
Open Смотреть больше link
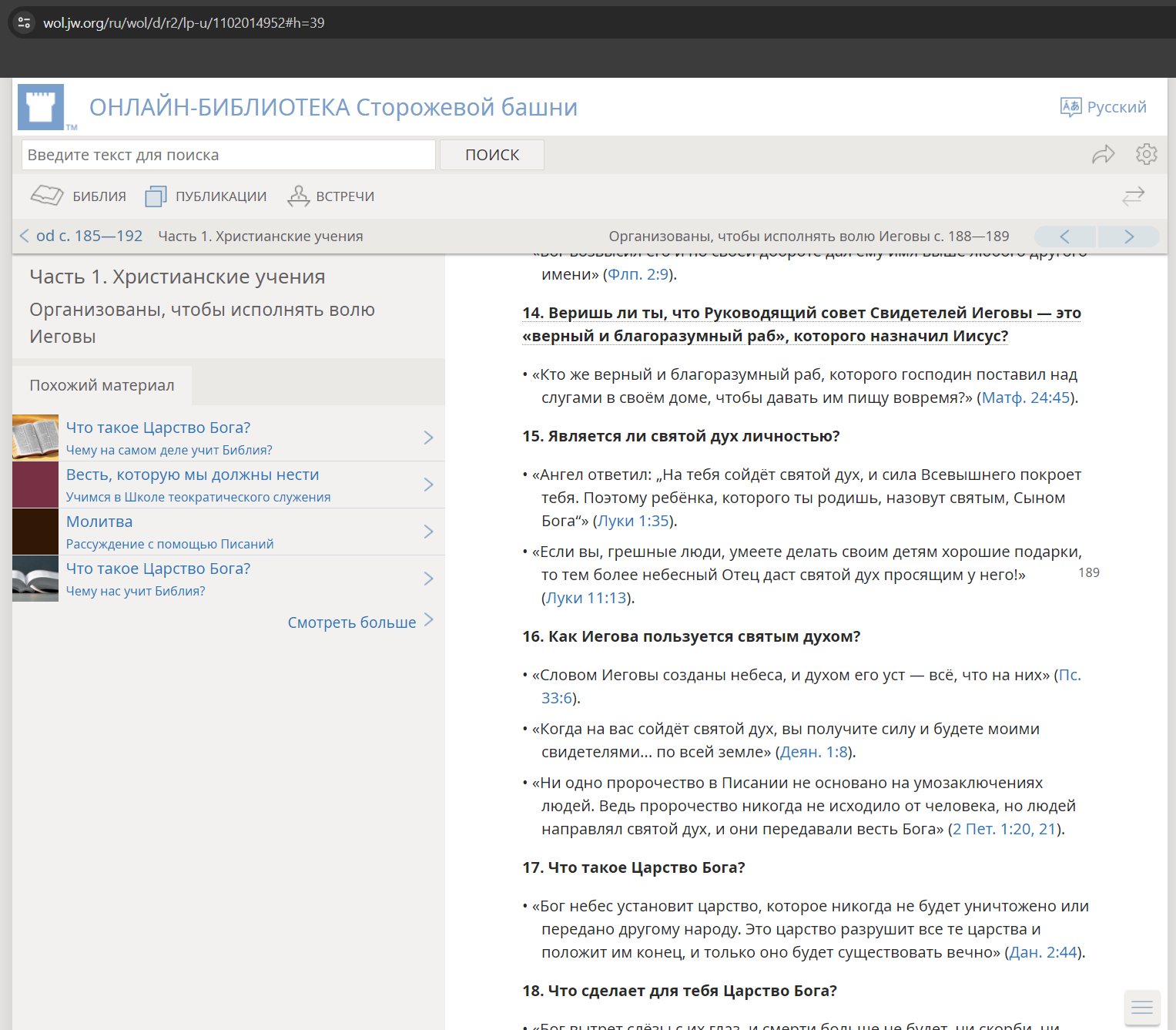[352, 622]
